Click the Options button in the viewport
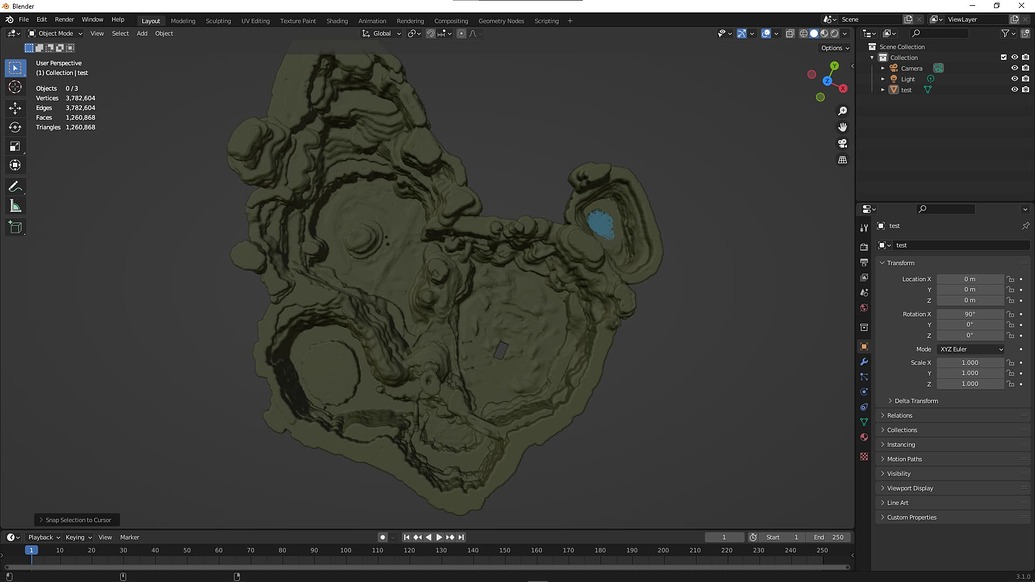This screenshot has width=1035, height=582. (833, 47)
